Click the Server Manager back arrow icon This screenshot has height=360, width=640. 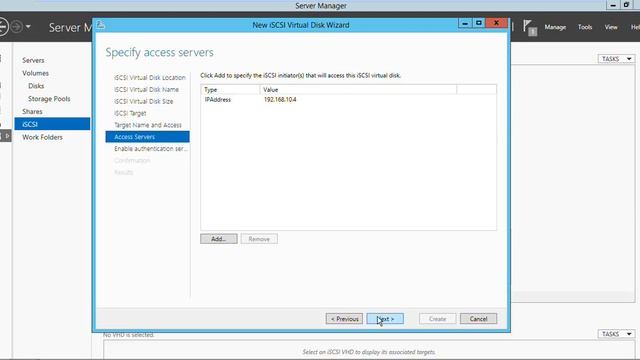tap(2, 27)
